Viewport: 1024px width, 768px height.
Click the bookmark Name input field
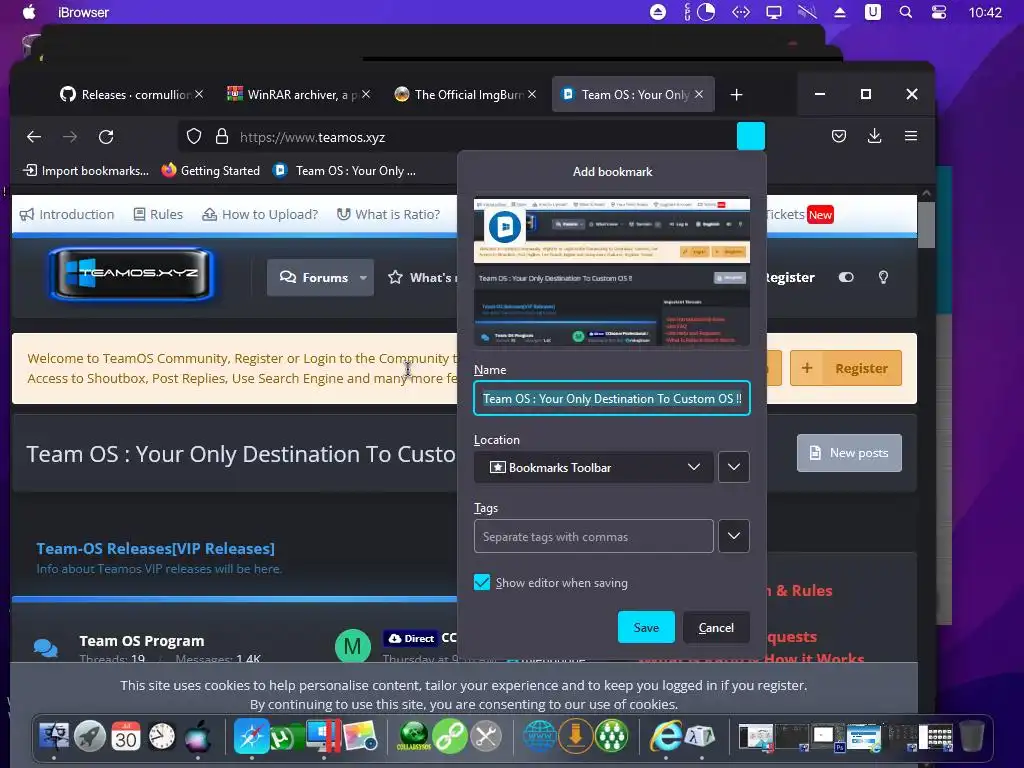pos(612,398)
